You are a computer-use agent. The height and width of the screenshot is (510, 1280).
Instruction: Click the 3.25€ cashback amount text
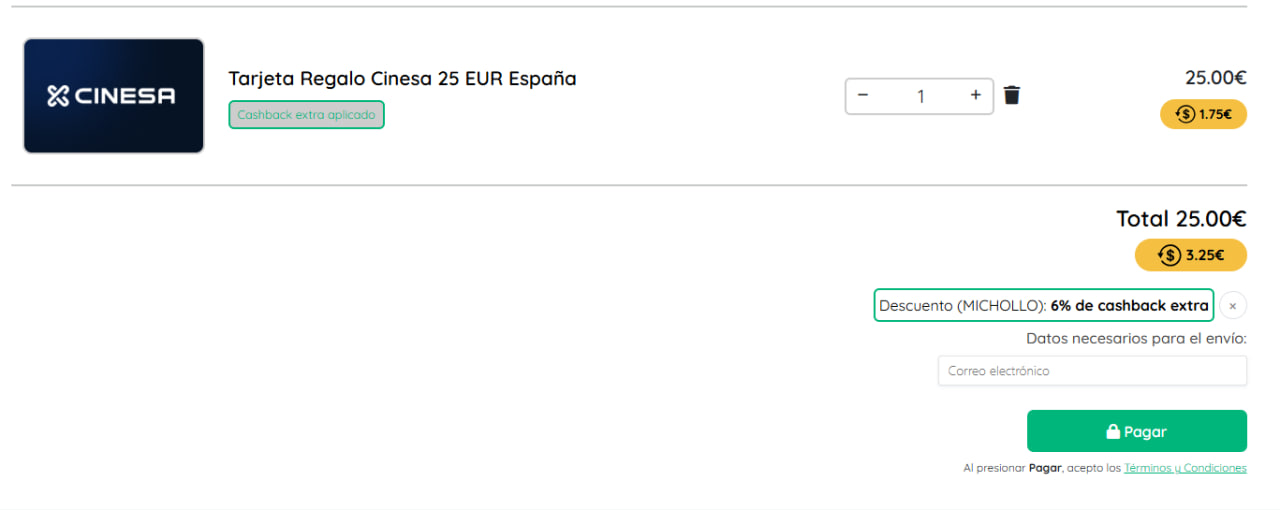[1205, 255]
